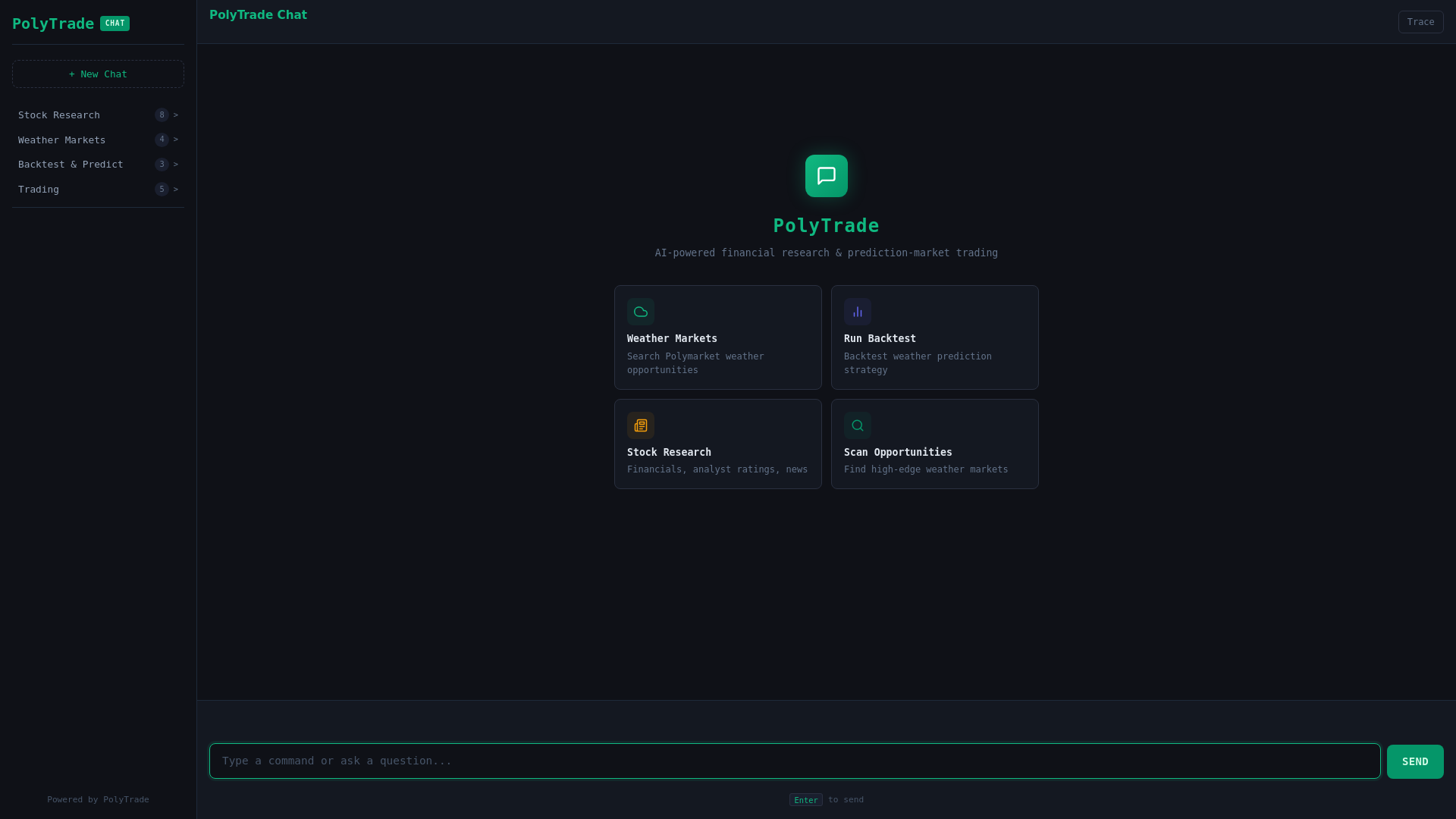
Task: Click 'Backtest weather prediction strategy' description
Action: pyautogui.click(x=918, y=363)
